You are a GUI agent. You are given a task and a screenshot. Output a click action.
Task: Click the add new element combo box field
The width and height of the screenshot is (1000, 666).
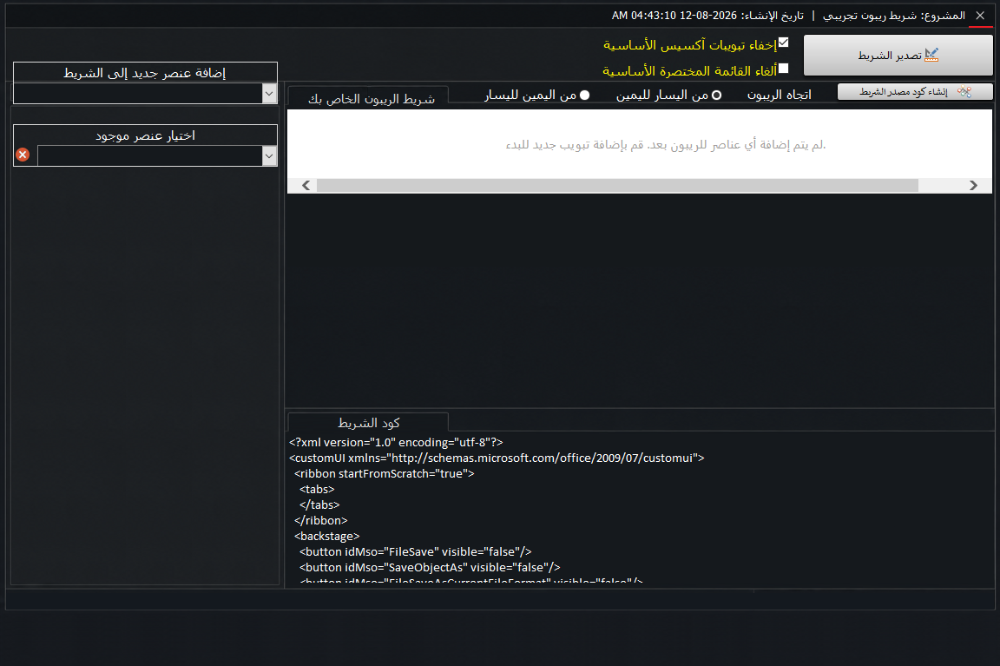pyautogui.click(x=138, y=94)
